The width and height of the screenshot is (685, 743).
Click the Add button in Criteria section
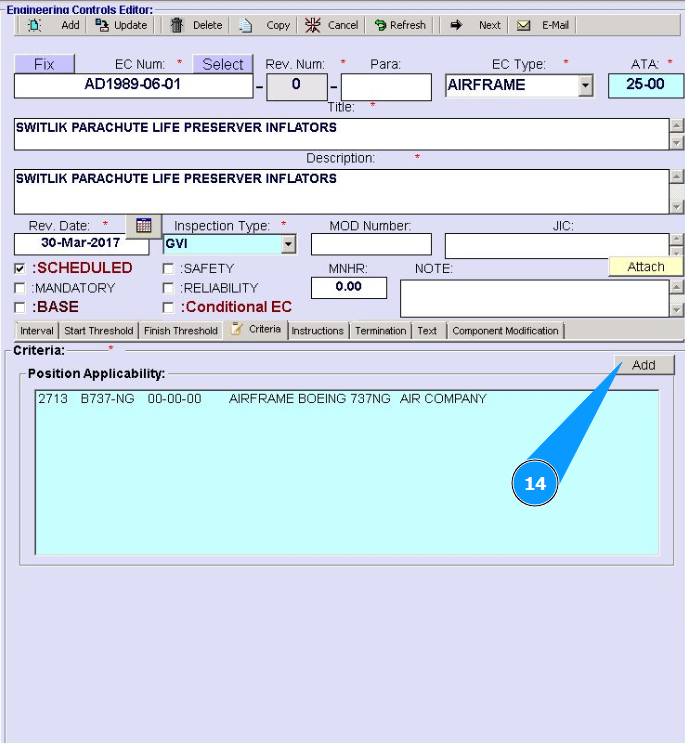click(644, 365)
